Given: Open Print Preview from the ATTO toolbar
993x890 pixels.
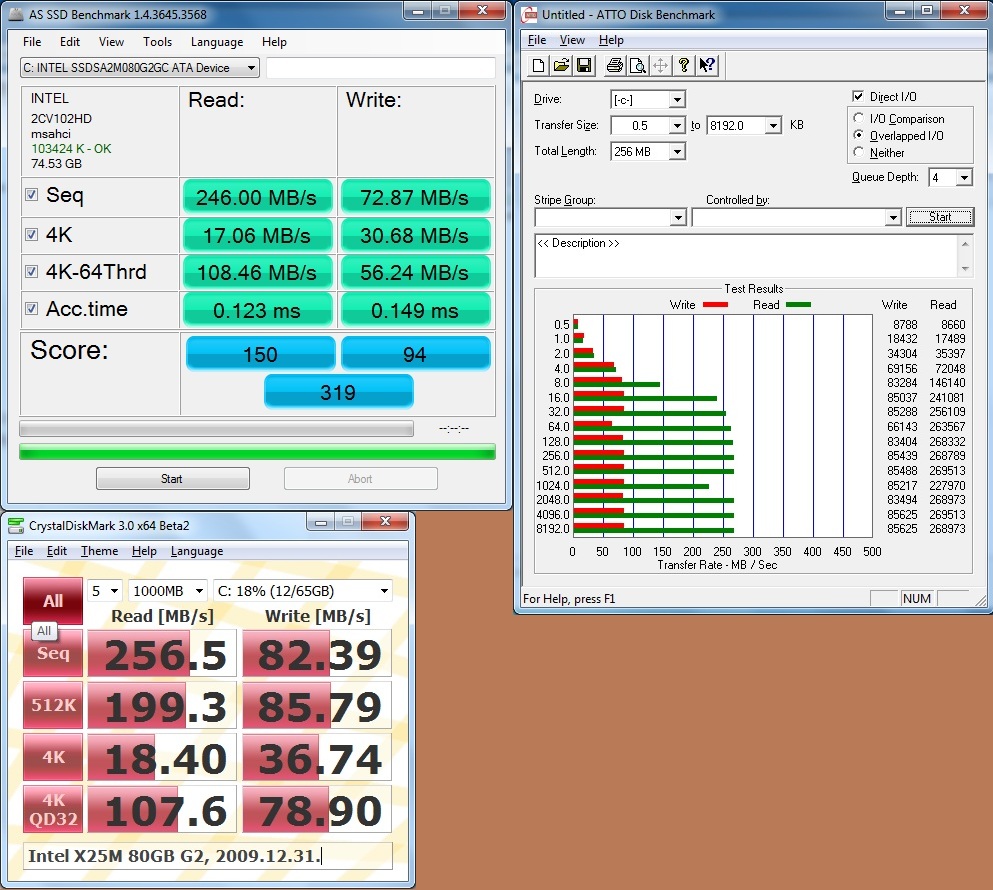Looking at the screenshot, I should click(x=637, y=66).
